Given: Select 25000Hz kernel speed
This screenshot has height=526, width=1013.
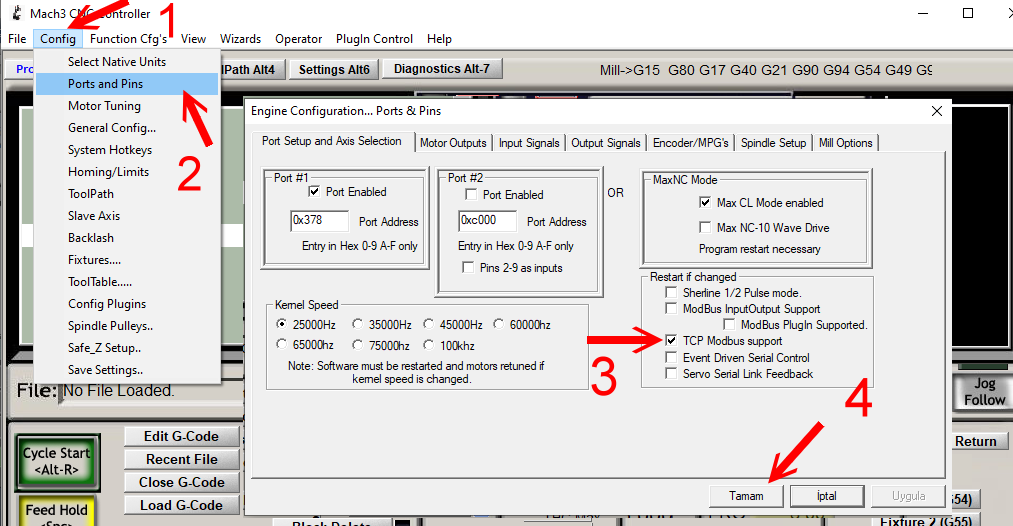Looking at the screenshot, I should coord(281,324).
